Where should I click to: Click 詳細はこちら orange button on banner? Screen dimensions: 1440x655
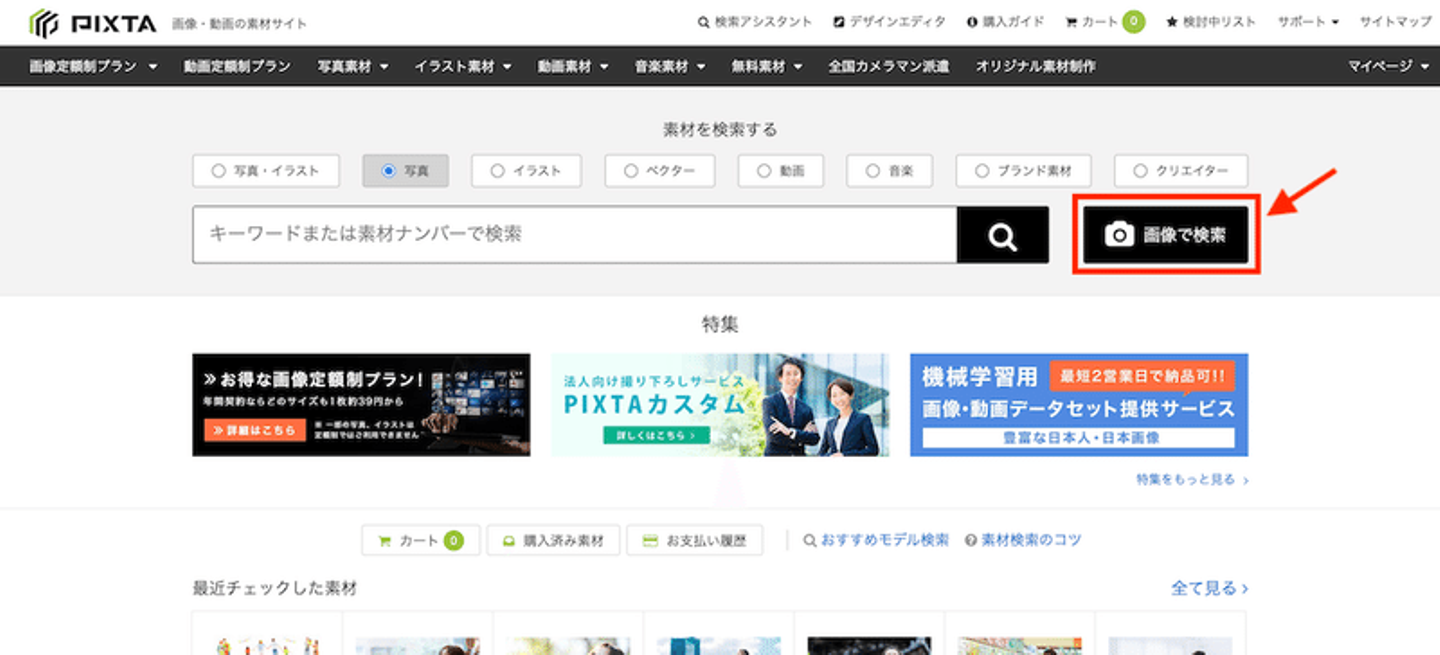point(255,430)
